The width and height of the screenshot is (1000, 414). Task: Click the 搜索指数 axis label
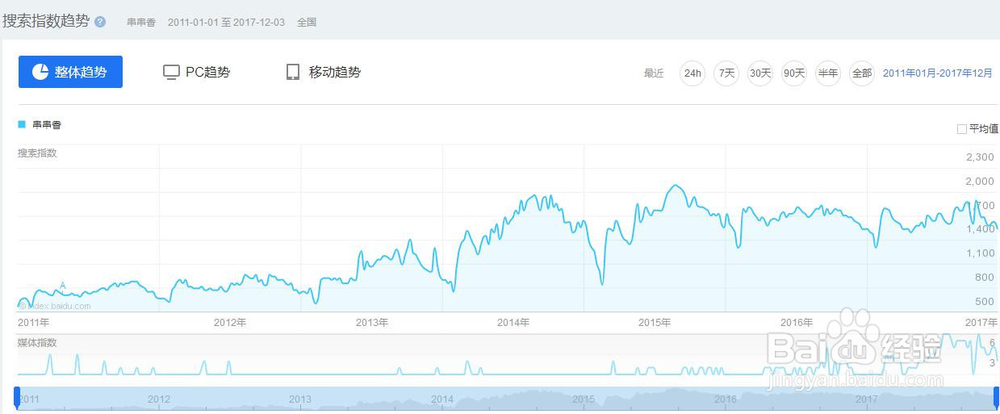pos(38,153)
